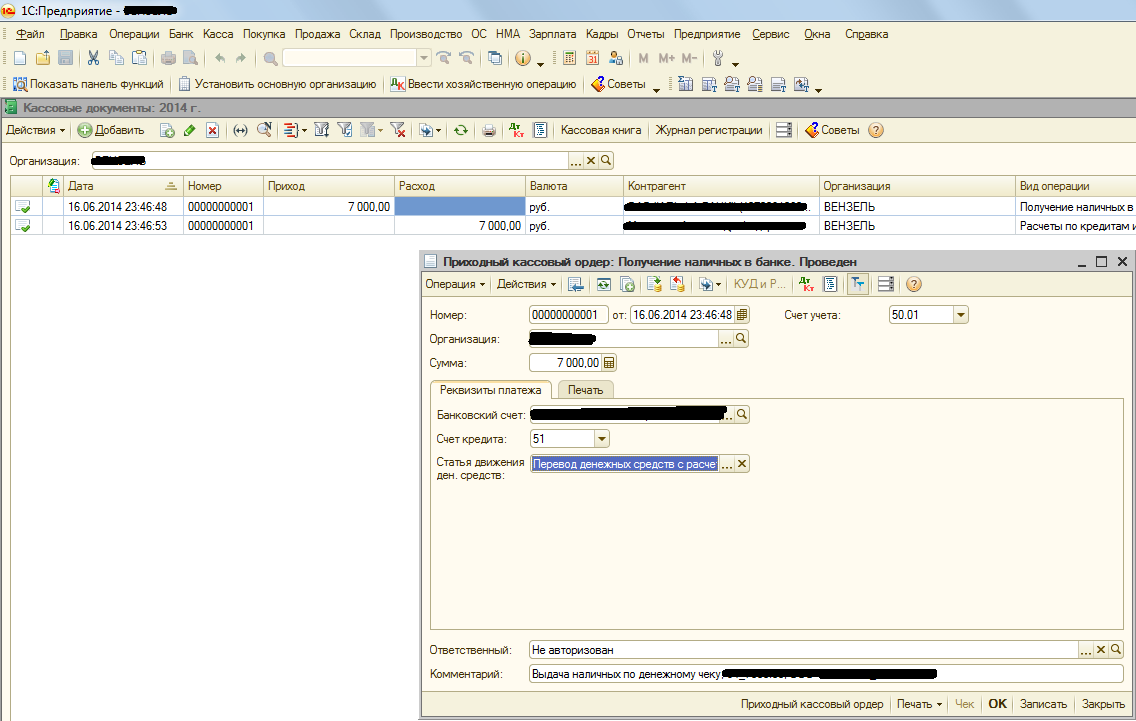Open the ДтКт postings icon in the order window

coord(805,284)
